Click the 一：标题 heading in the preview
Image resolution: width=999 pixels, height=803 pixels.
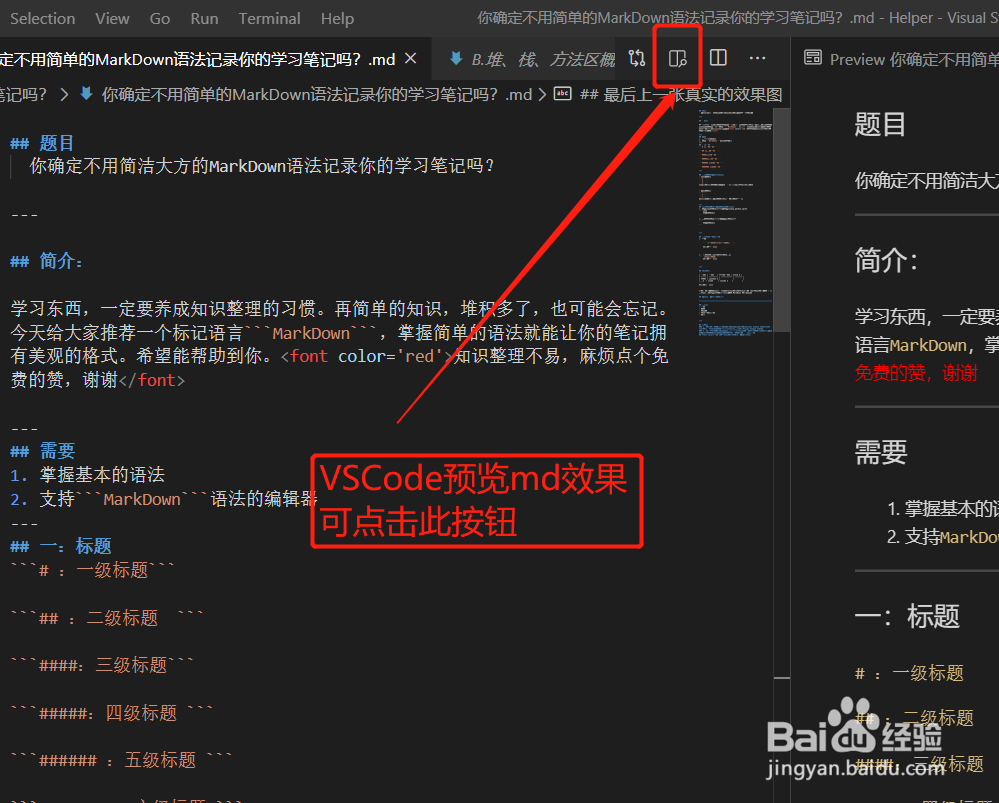click(907, 616)
